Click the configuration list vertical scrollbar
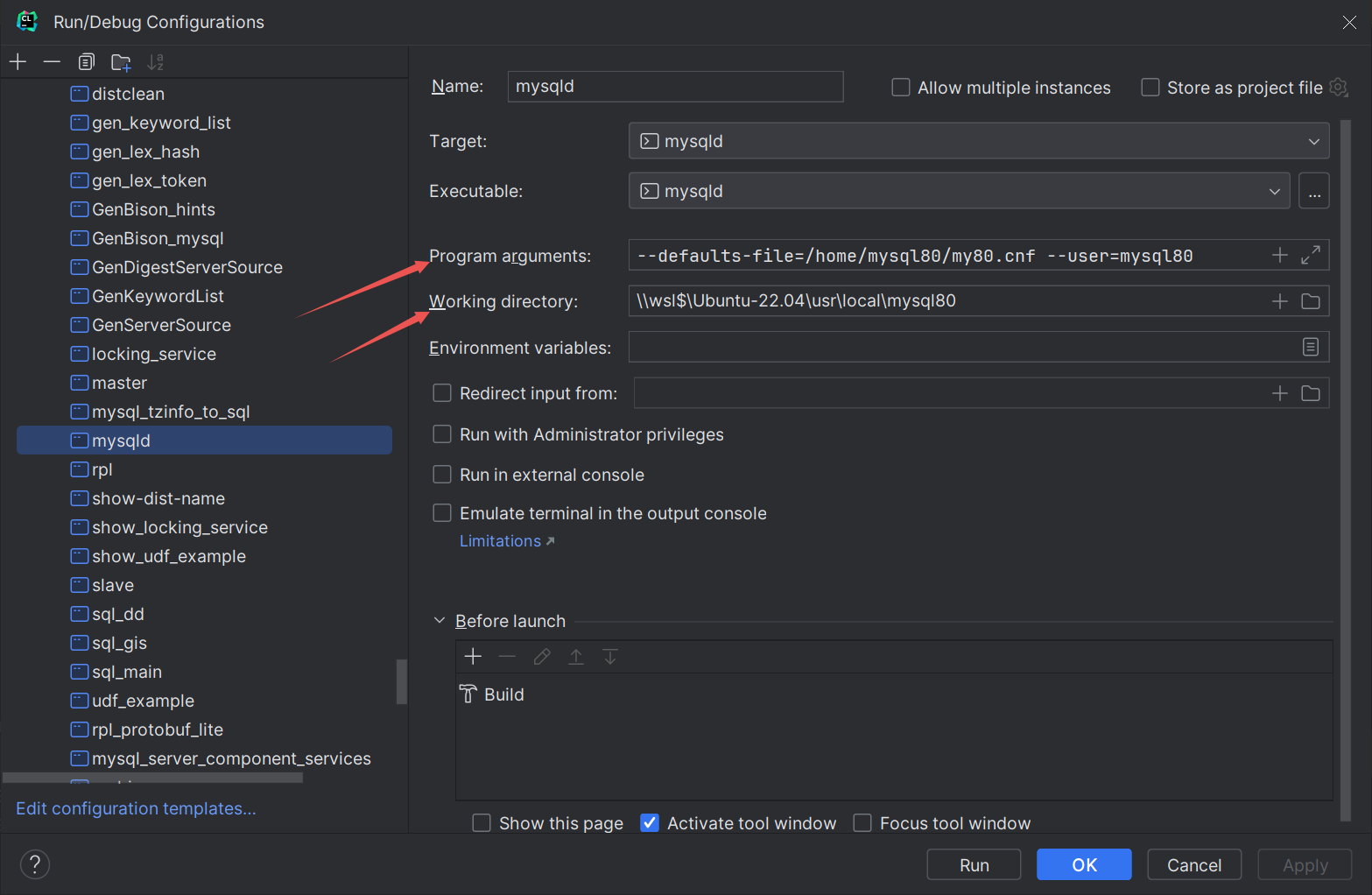 tap(402, 681)
